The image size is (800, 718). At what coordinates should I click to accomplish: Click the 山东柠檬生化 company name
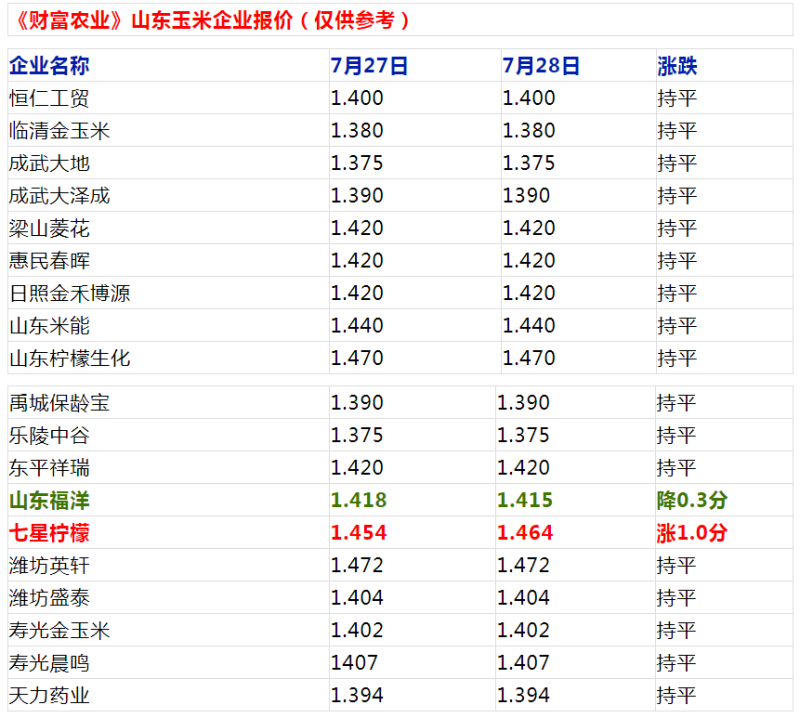69,358
